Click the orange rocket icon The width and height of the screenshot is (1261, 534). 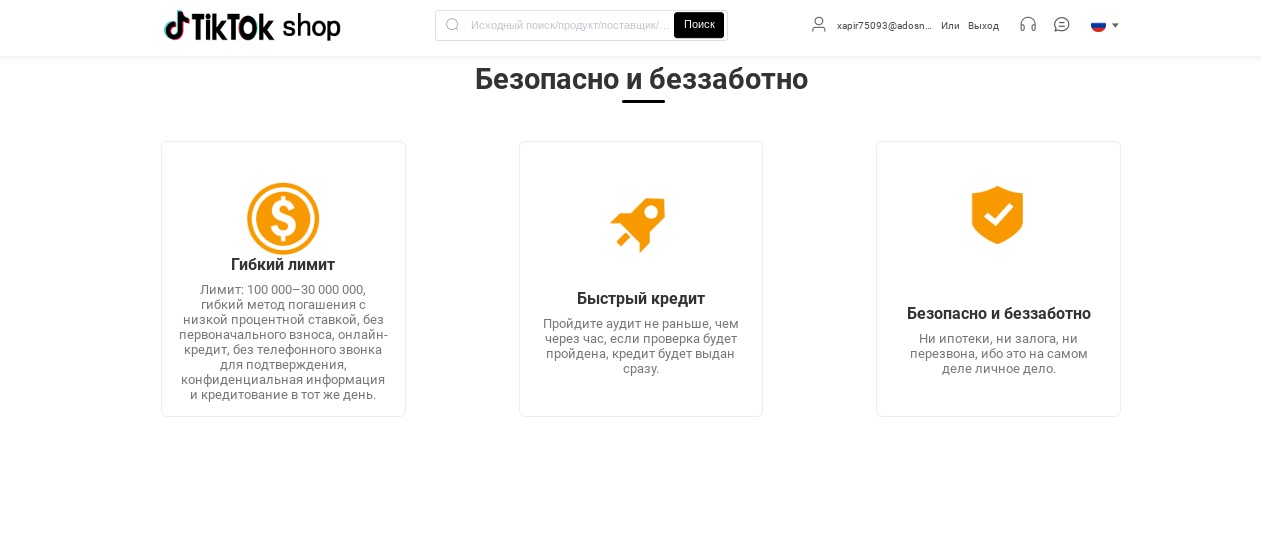(639, 224)
